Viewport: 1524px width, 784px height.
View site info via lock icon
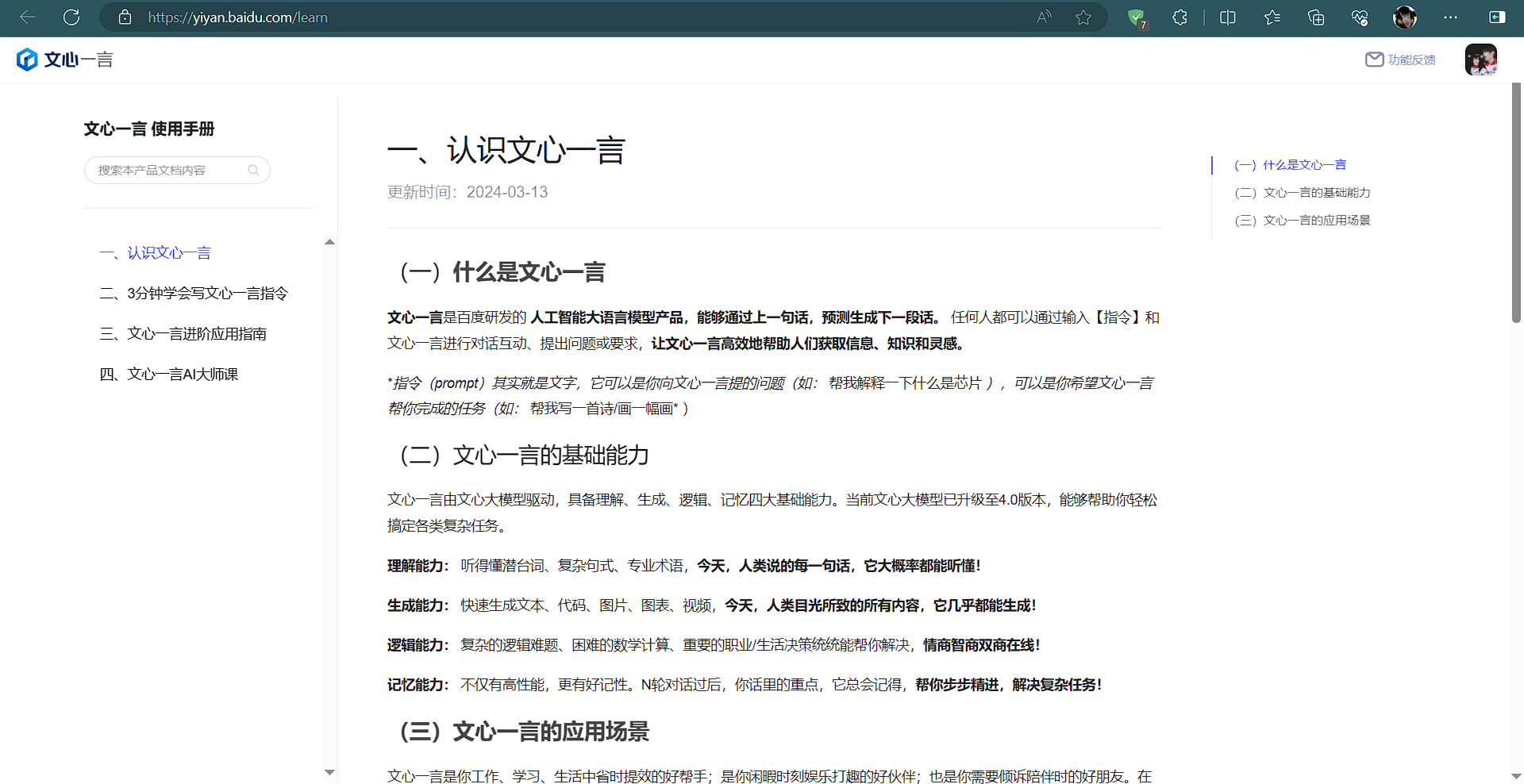pyautogui.click(x=125, y=17)
